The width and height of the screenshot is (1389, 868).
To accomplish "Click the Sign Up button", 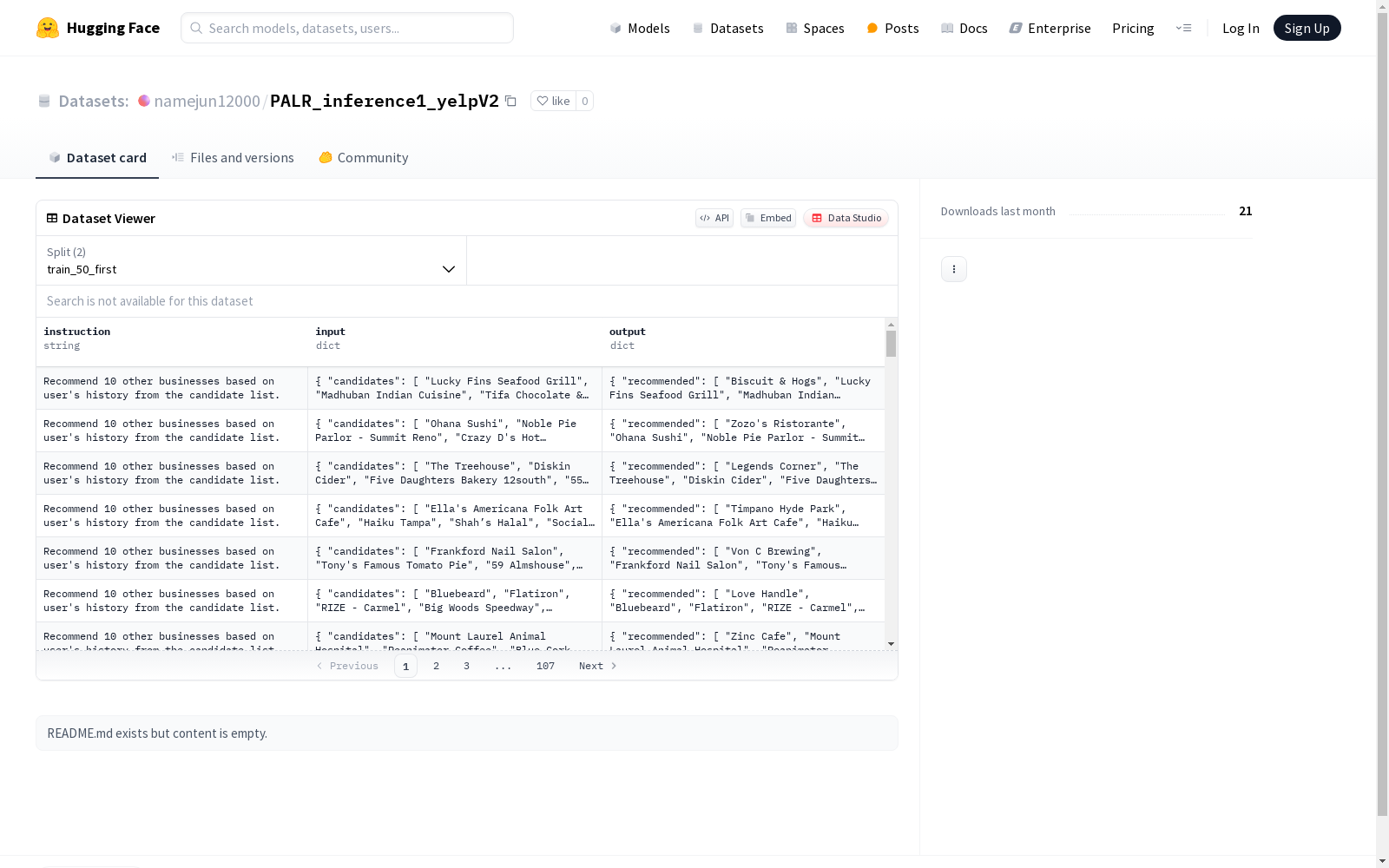I will pyautogui.click(x=1307, y=28).
